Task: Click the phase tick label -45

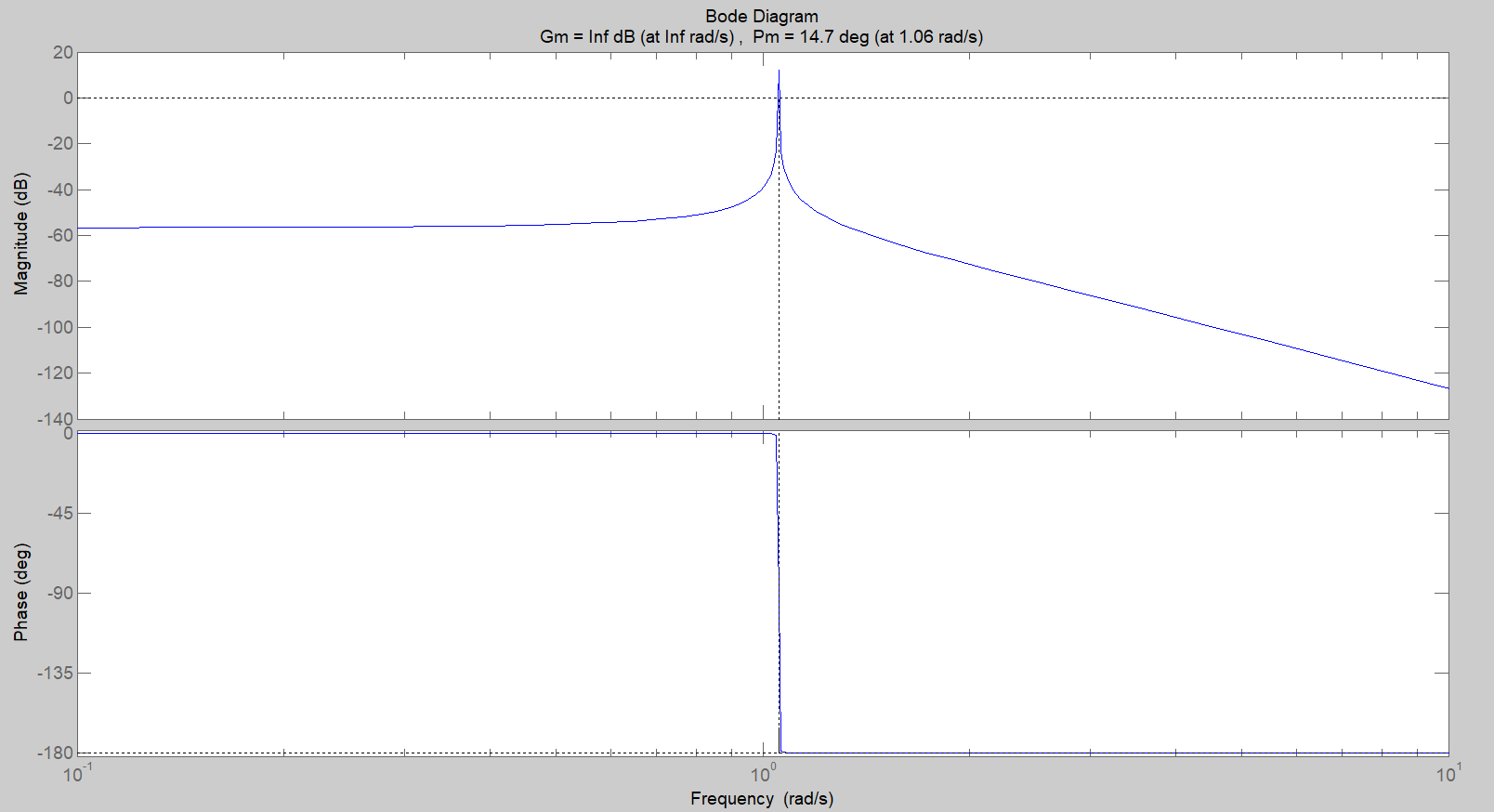Action: click(x=59, y=513)
